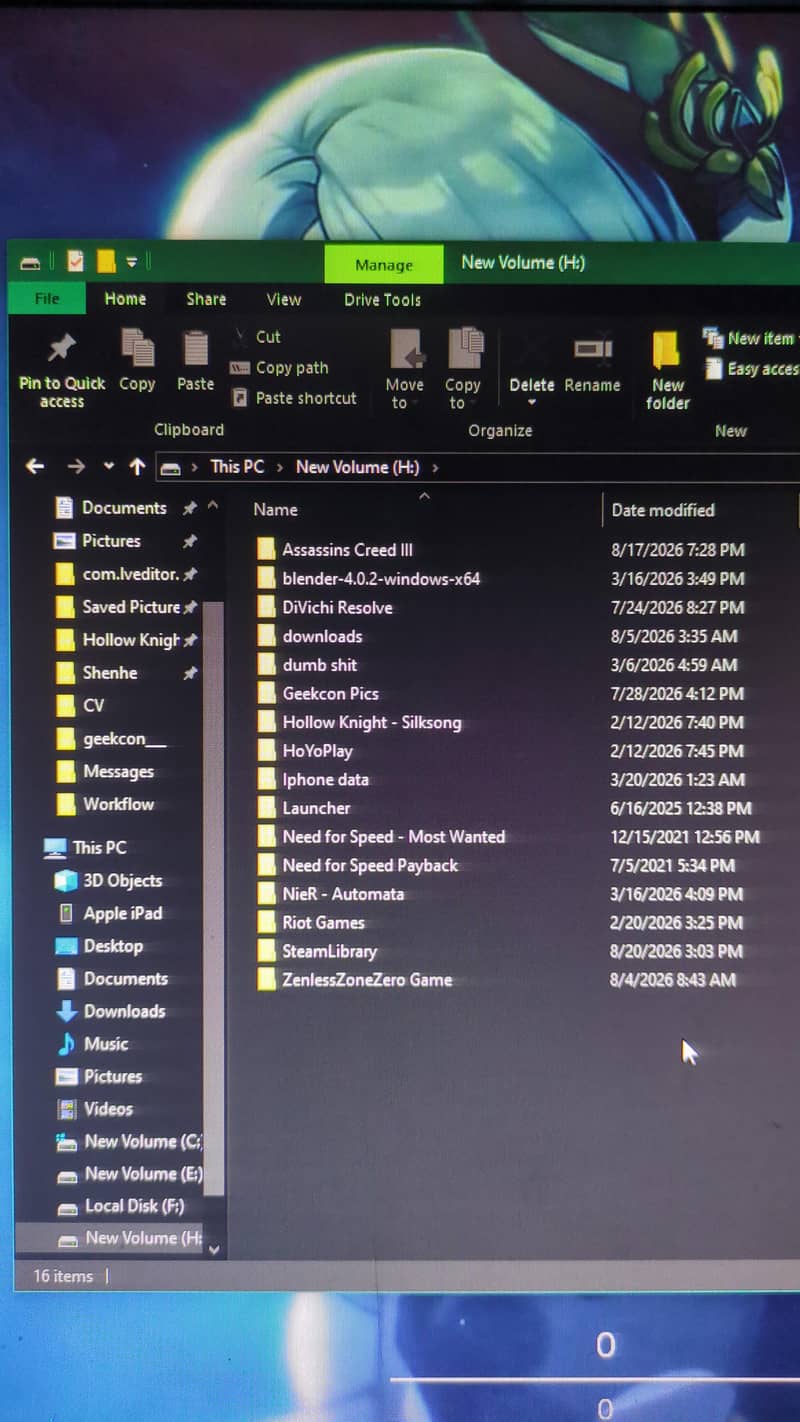The width and height of the screenshot is (800, 1422).
Task: Select the Assassins Creed III folder
Action: click(347, 549)
